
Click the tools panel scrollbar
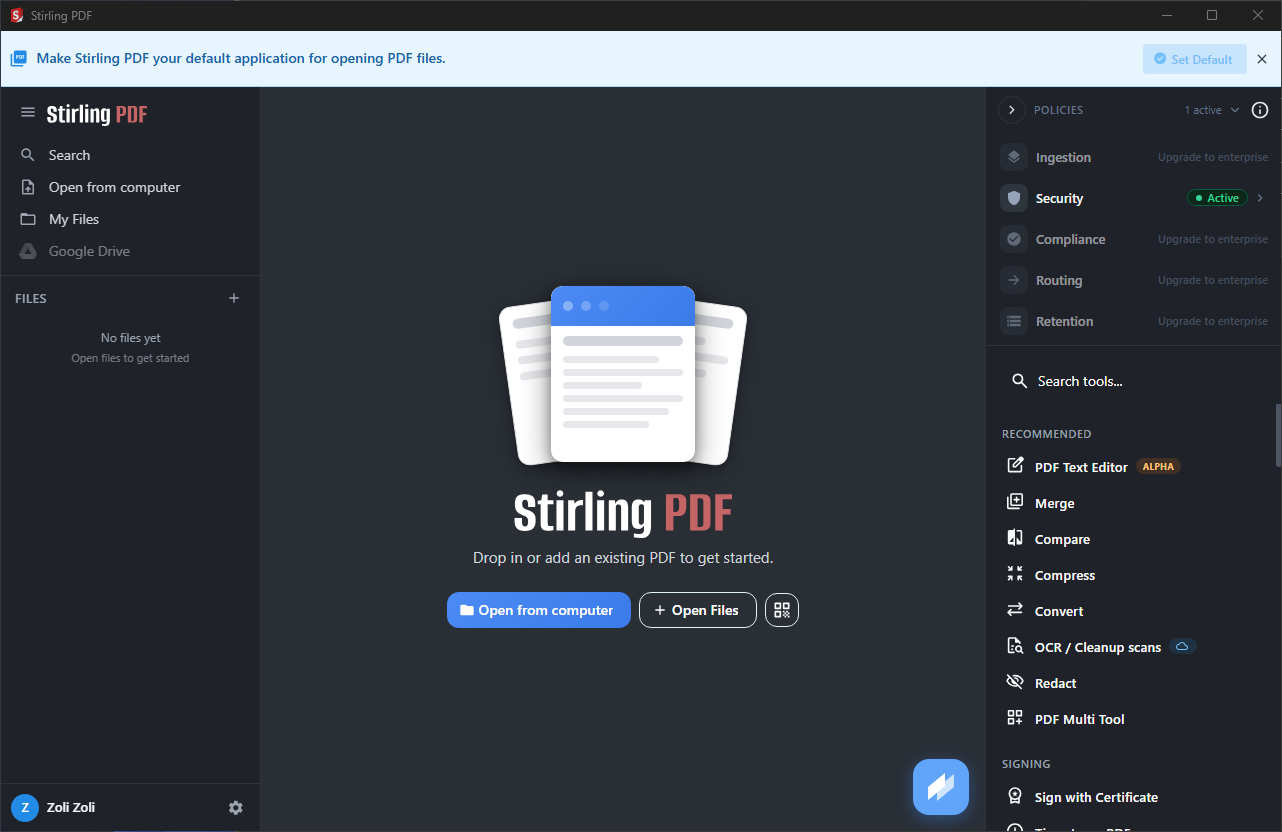(1277, 435)
